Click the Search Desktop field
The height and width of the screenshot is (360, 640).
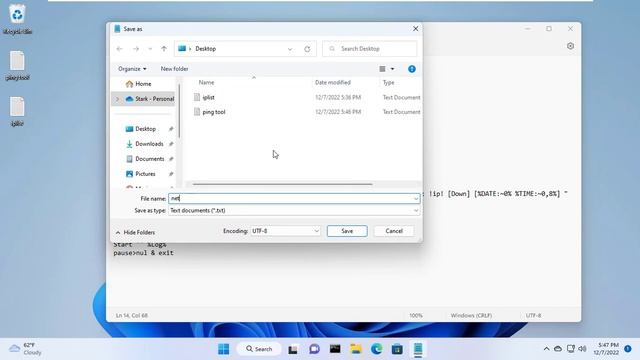coord(369,49)
